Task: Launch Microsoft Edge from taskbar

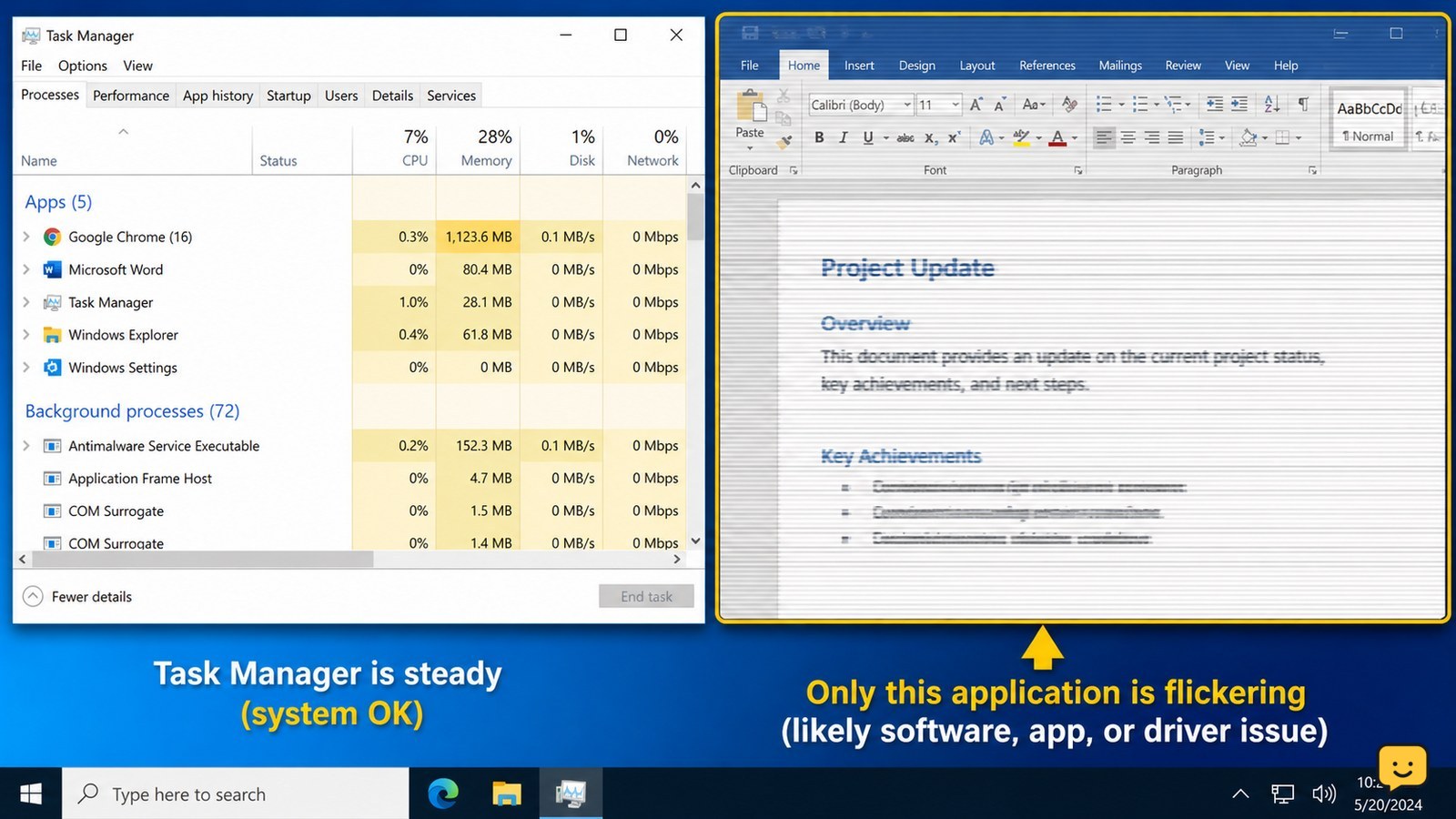Action: (x=443, y=794)
